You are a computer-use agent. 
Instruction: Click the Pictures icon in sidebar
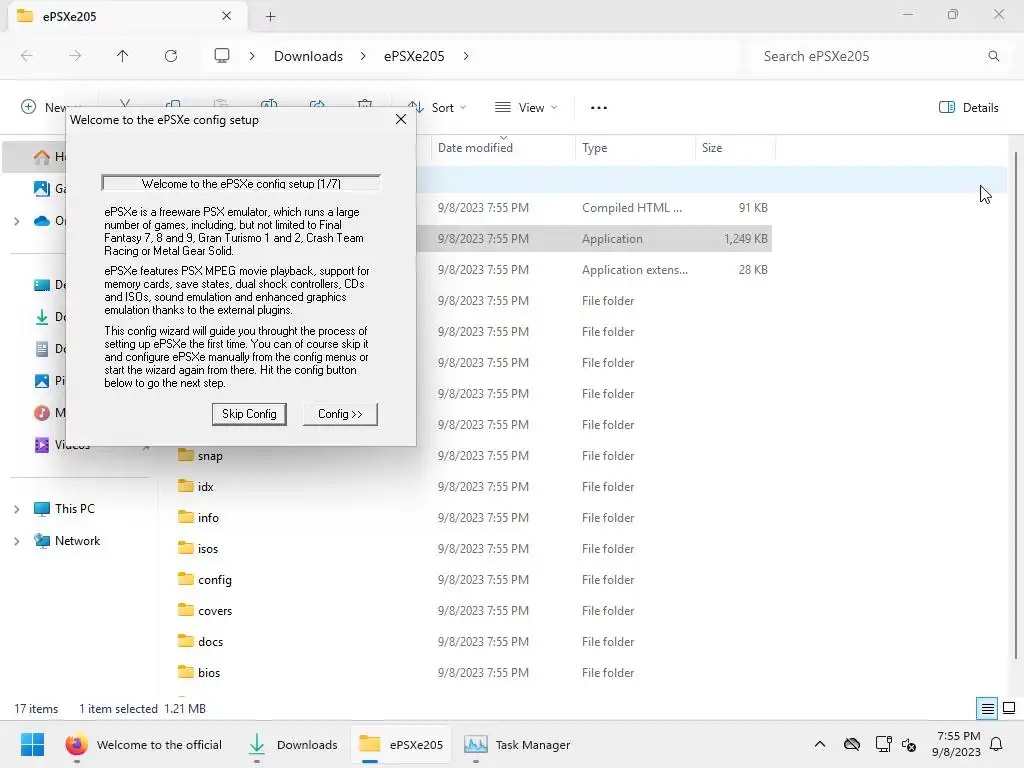[42, 381]
